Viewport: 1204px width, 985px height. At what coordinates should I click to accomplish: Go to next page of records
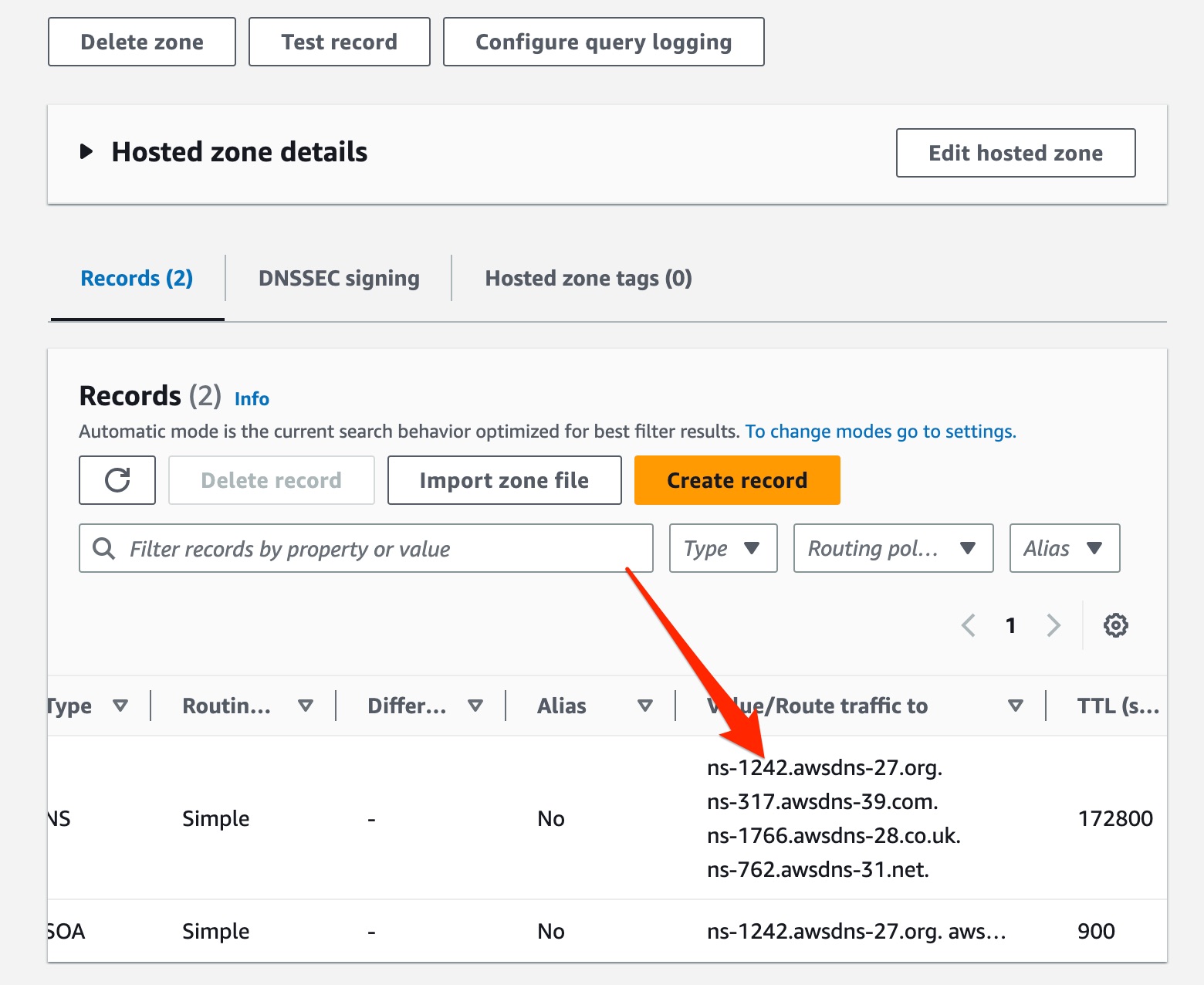click(x=1053, y=625)
